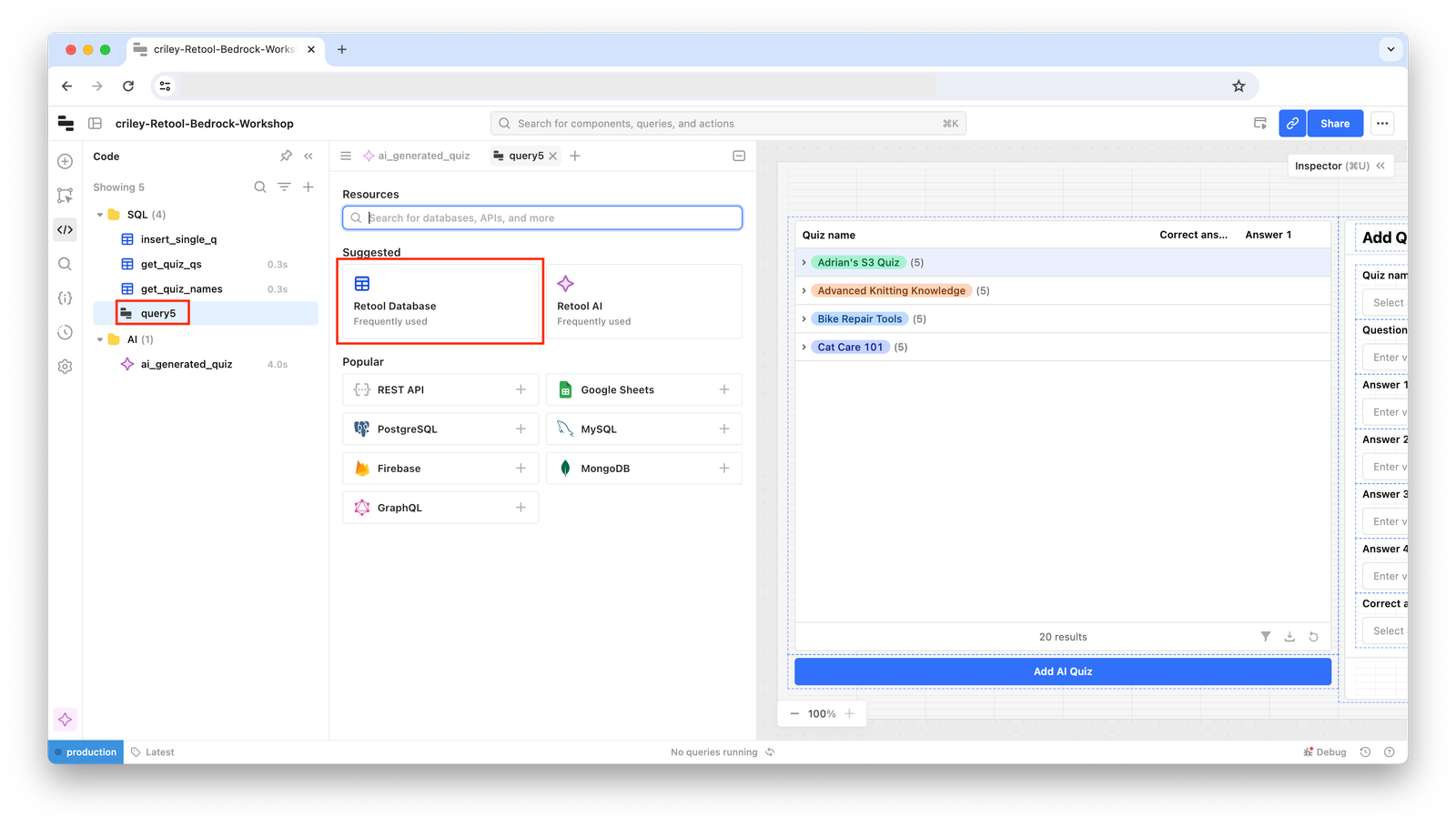Zoom out canvas with minus
This screenshot has width=1456, height=827.
(794, 714)
